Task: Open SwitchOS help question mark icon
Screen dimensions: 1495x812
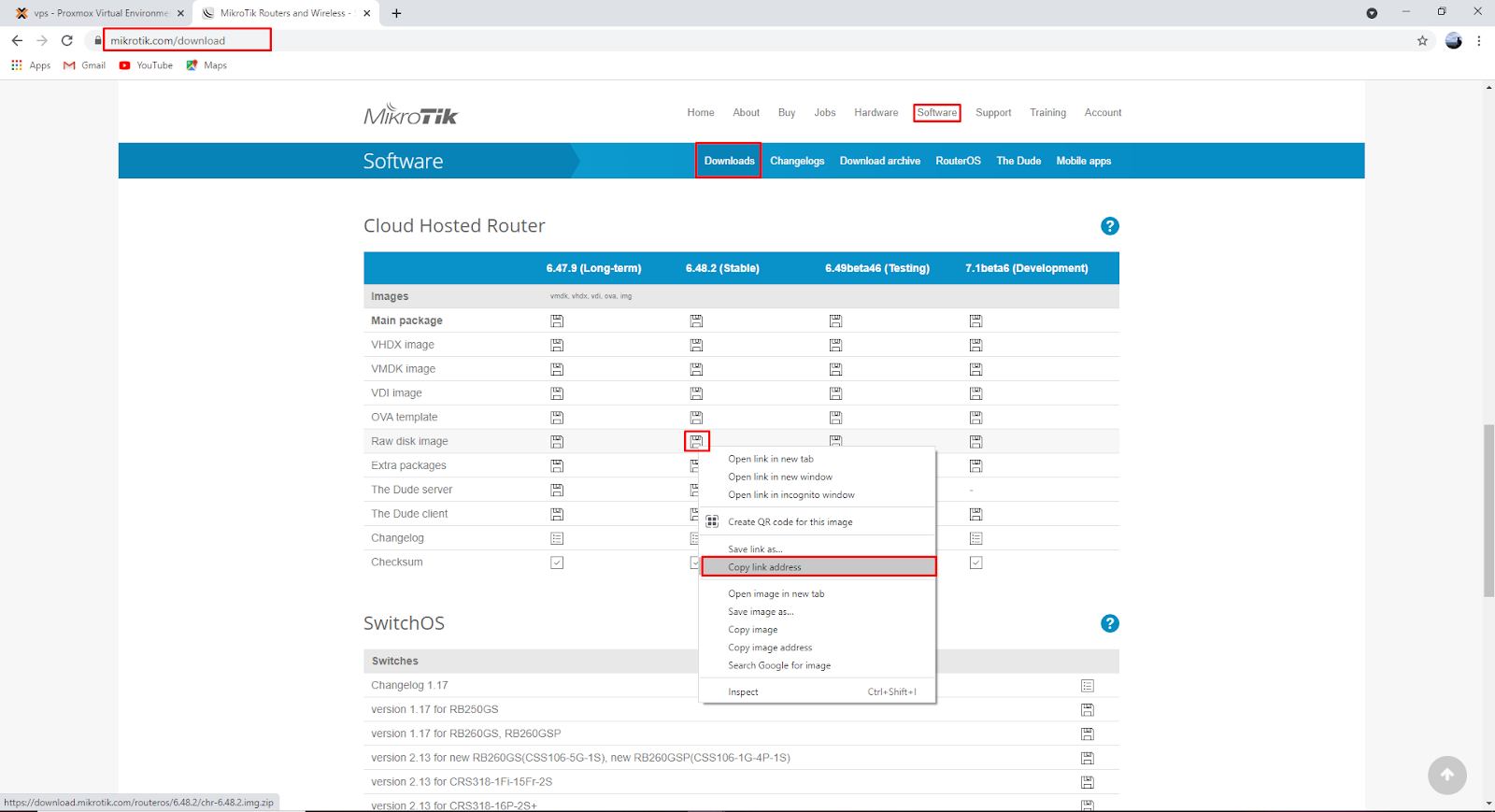Action: click(x=1110, y=623)
